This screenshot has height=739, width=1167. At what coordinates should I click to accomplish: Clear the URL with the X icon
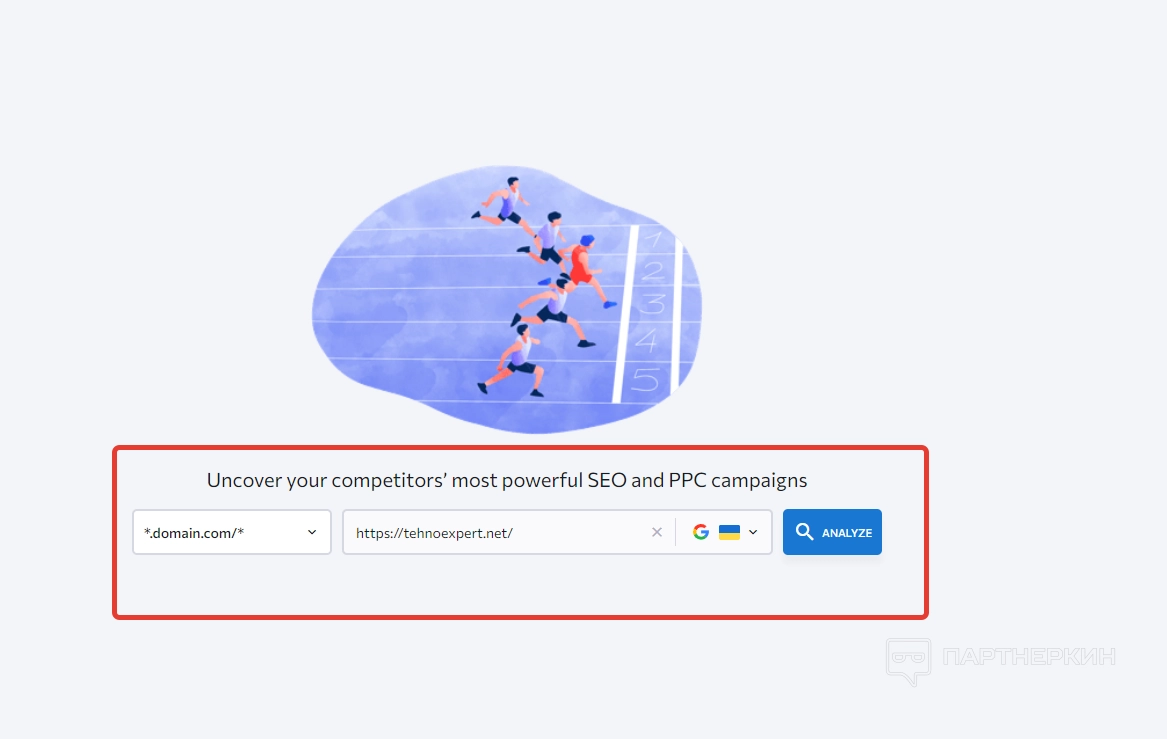(657, 532)
